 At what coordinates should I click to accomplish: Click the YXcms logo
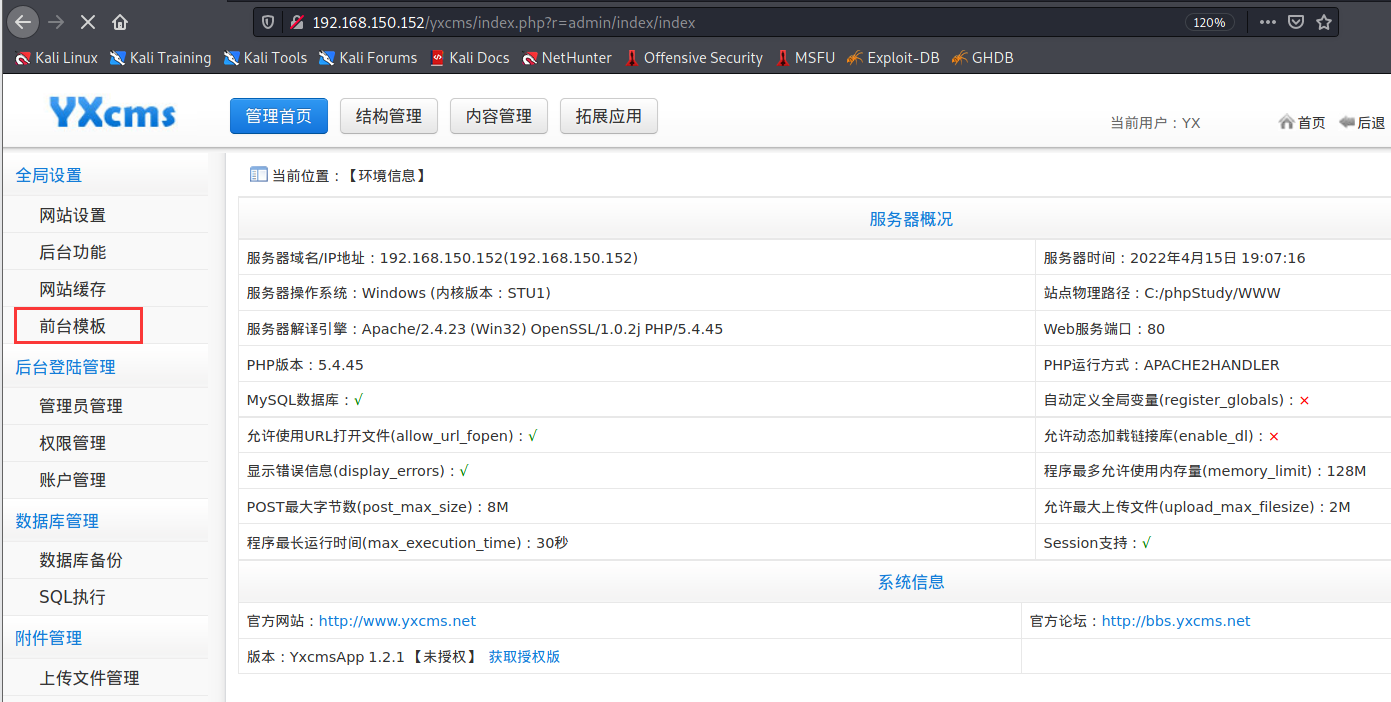point(113,113)
